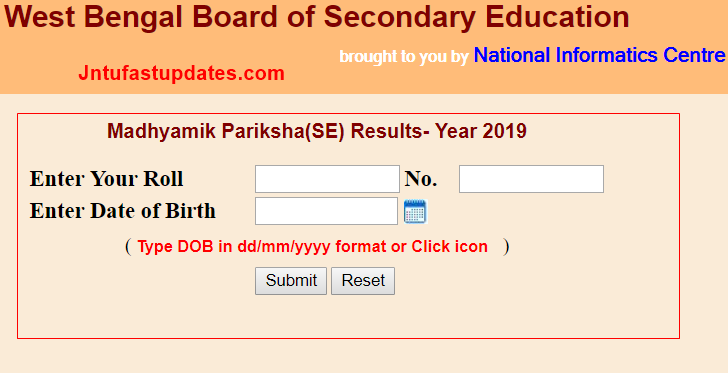This screenshot has width=728, height=373.
Task: Click blank orange banner area left of Jntufastupdates
Action: click(37, 73)
